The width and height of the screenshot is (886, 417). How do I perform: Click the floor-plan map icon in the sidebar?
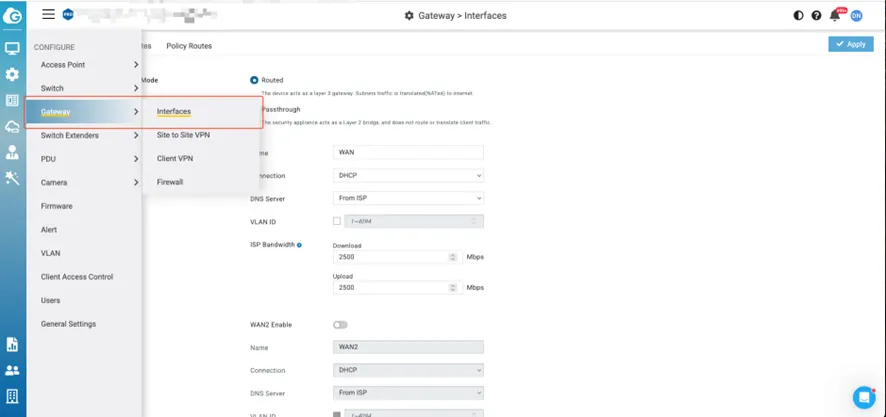click(12, 101)
